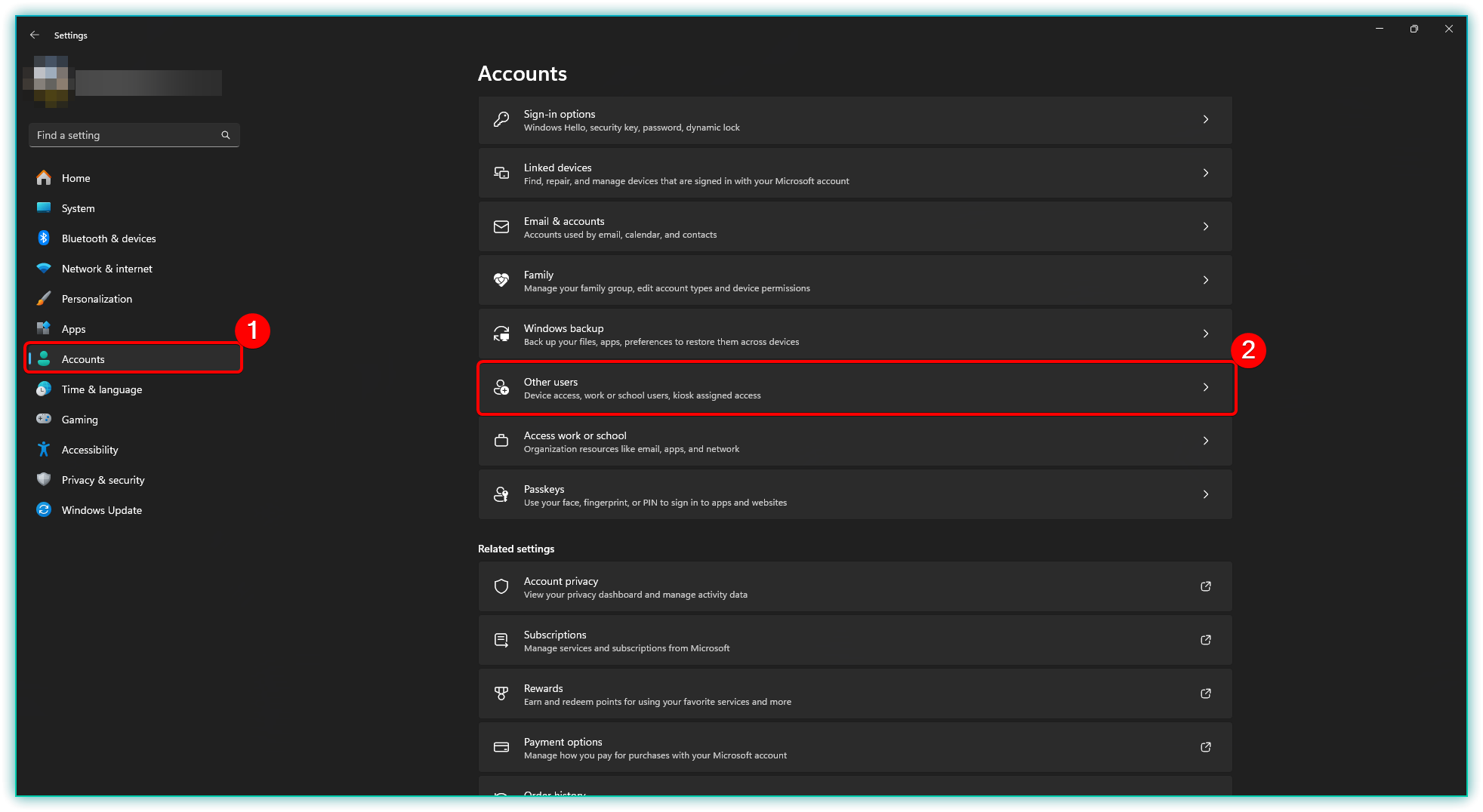Viewport: 1483px width, 812px height.
Task: Click the search magnifier icon
Action: coord(225,135)
